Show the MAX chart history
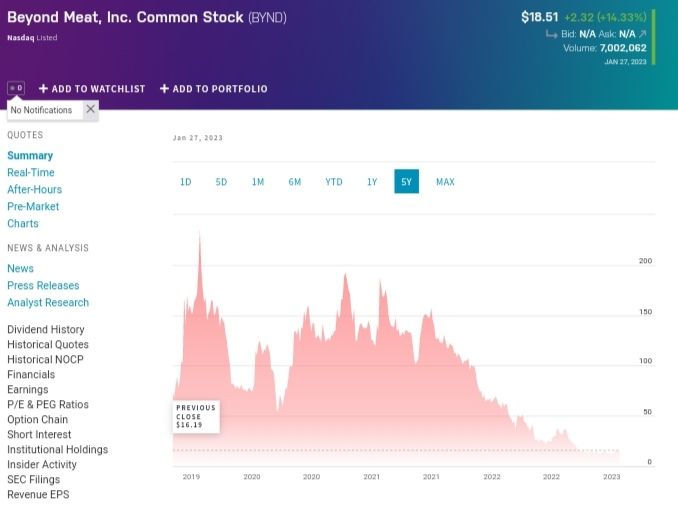This screenshot has height=522, width=678. [x=445, y=182]
